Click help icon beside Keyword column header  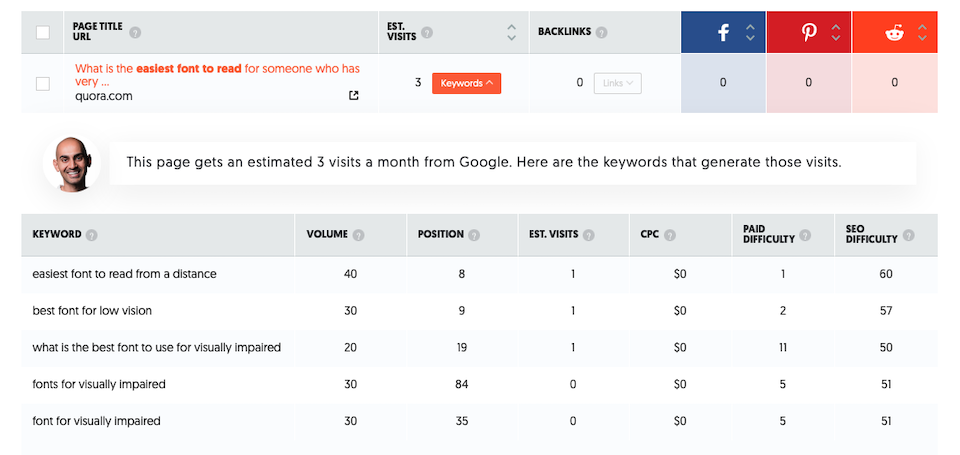click(91, 235)
